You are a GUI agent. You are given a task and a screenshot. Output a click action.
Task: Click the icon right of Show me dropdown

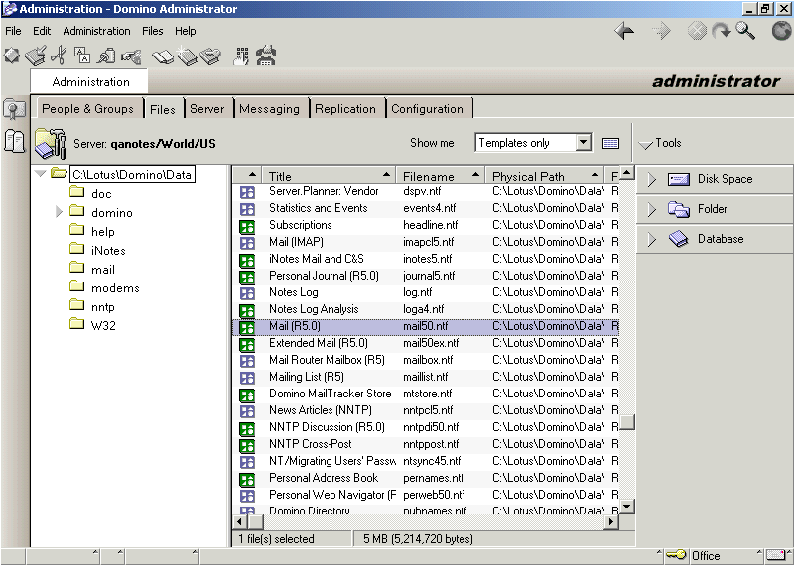(x=611, y=143)
